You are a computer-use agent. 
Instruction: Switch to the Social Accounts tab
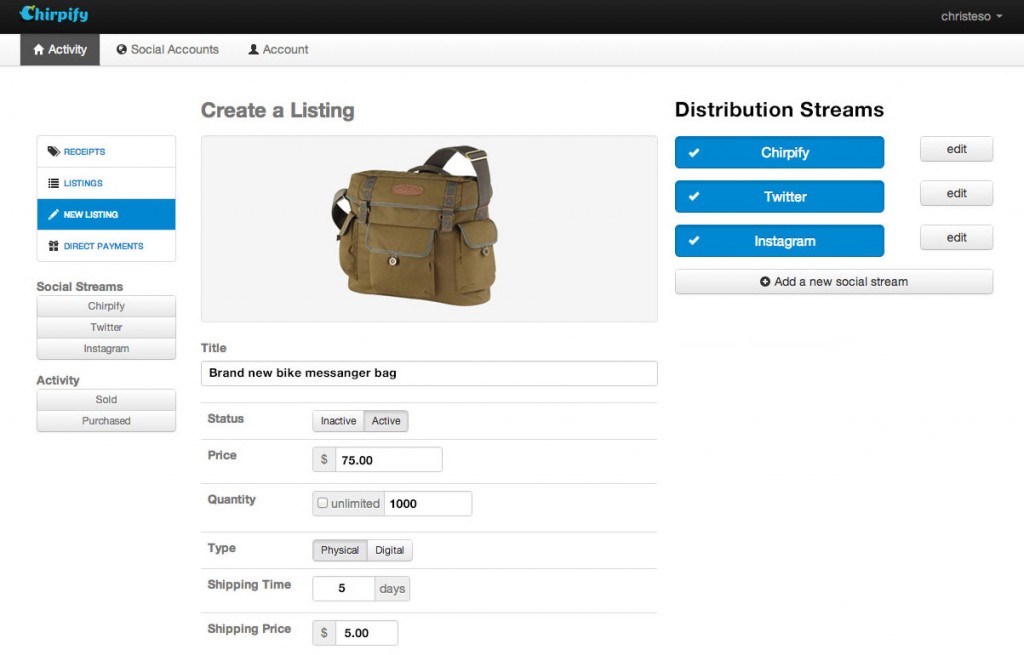pyautogui.click(x=168, y=50)
